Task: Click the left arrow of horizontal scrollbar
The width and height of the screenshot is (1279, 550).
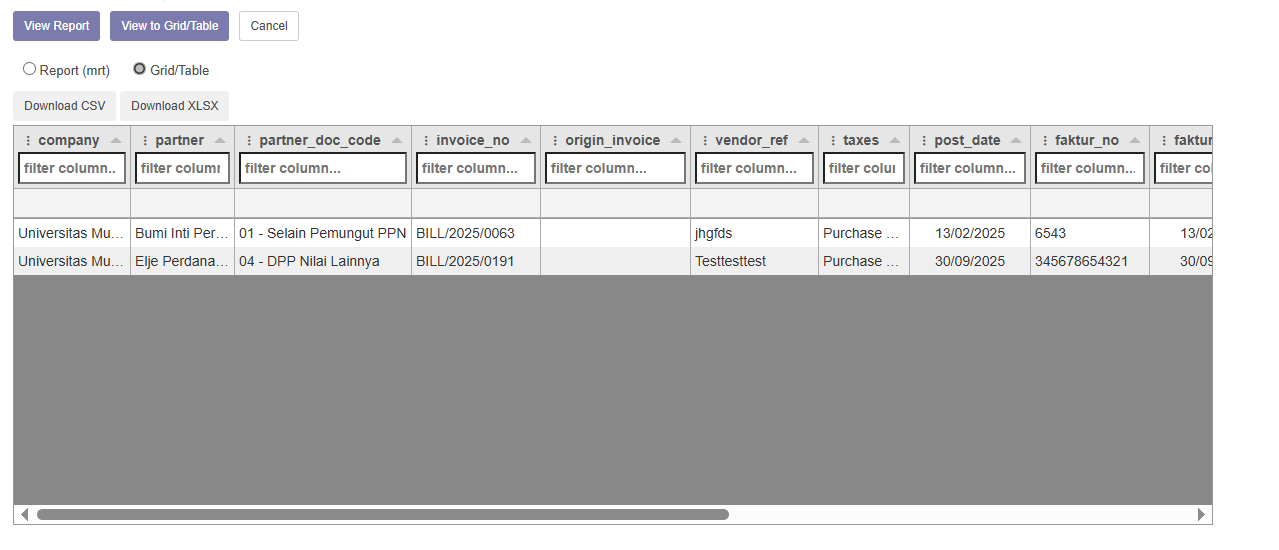Action: click(24, 515)
